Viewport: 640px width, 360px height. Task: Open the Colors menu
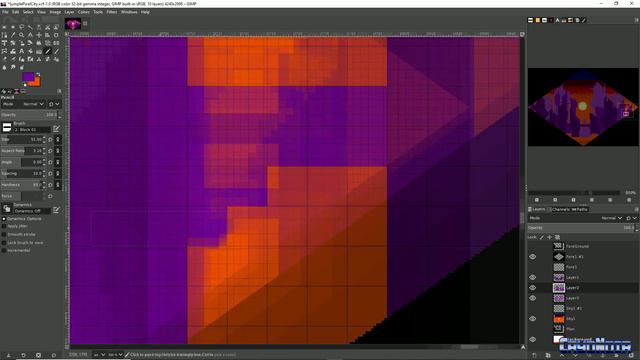(84, 12)
